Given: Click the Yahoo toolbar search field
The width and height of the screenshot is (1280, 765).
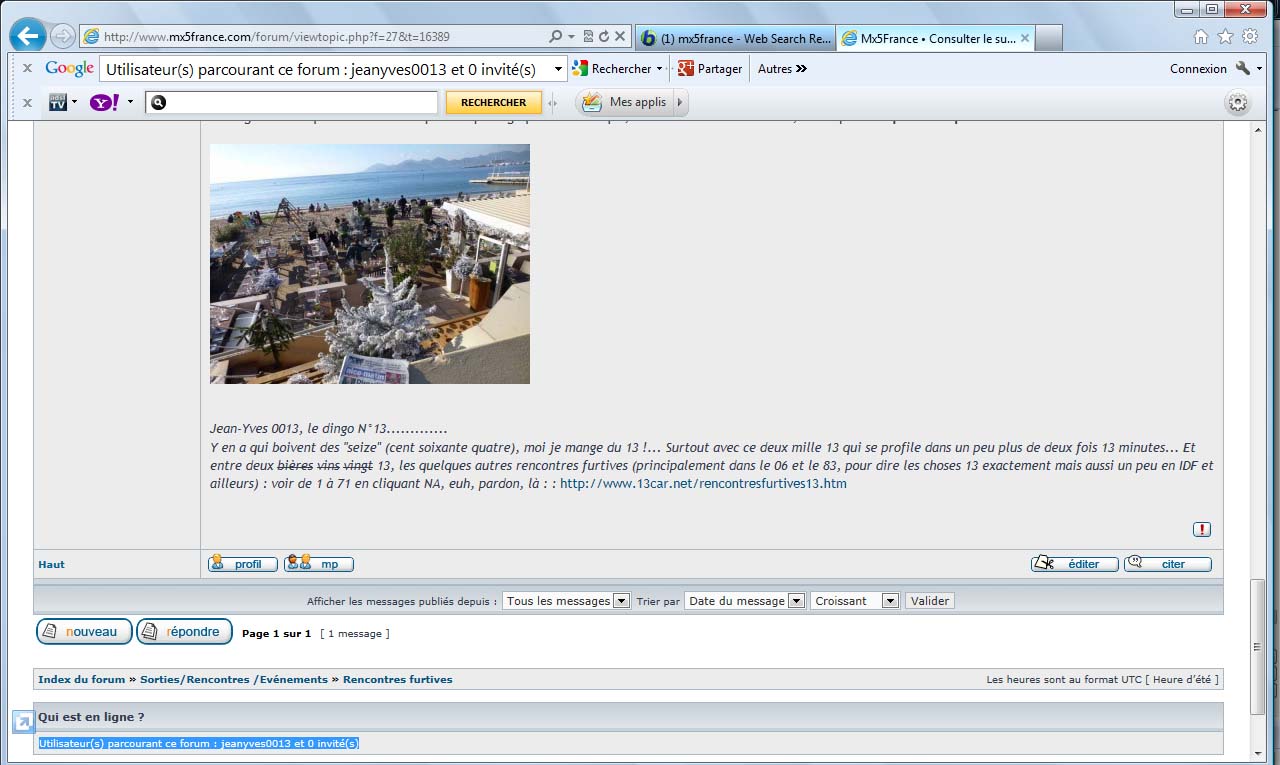Looking at the screenshot, I should click(291, 102).
